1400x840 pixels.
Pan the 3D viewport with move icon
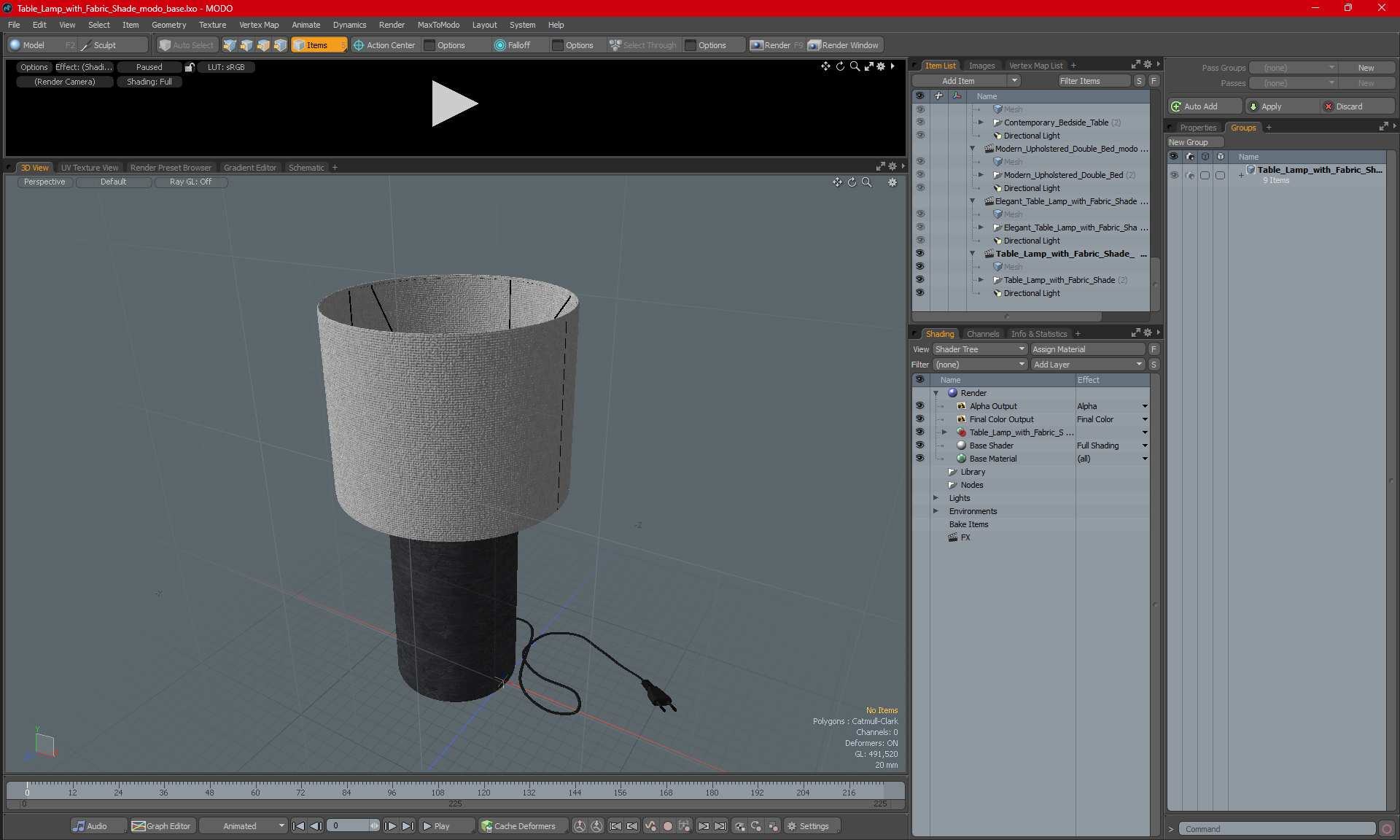coord(837,182)
